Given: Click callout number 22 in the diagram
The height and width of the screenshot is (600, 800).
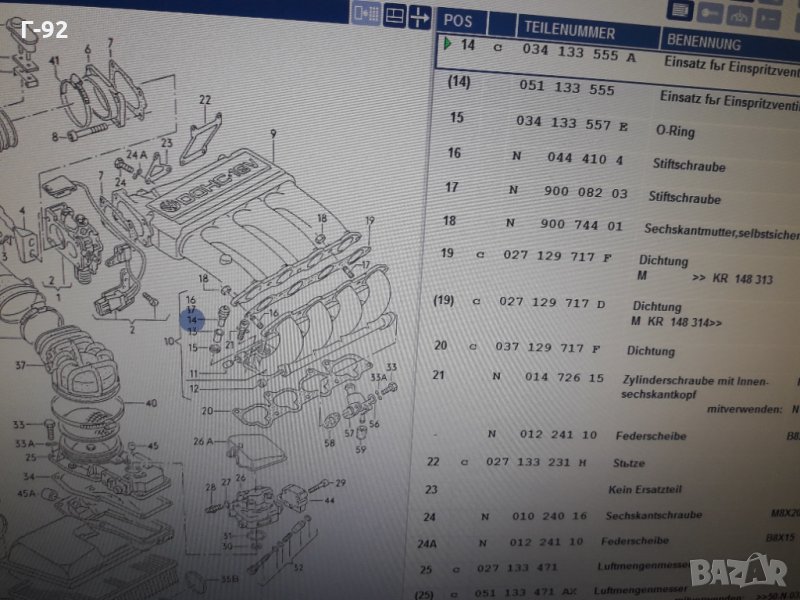Looking at the screenshot, I should click(x=205, y=100).
